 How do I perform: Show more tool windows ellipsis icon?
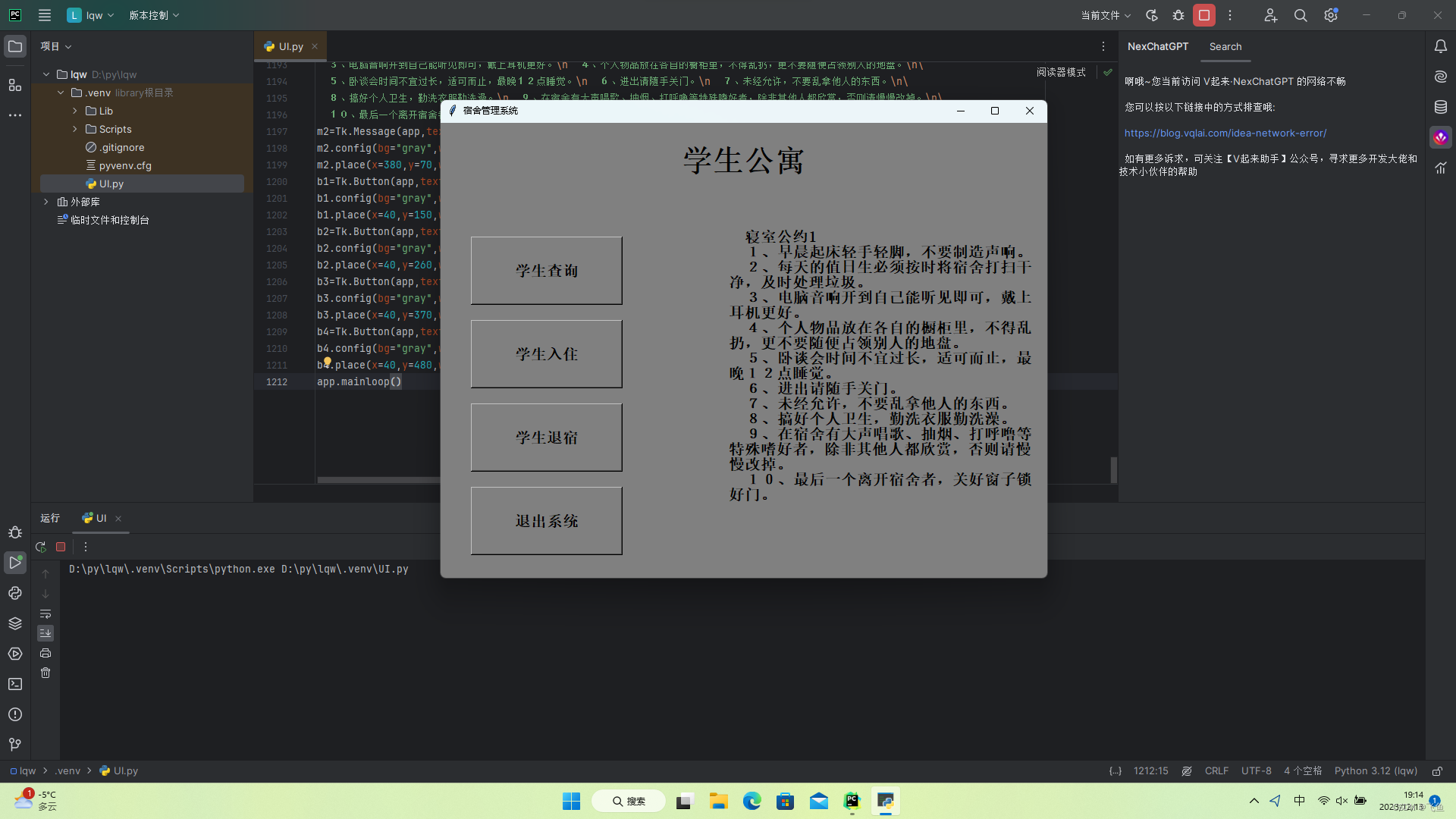pos(15,115)
